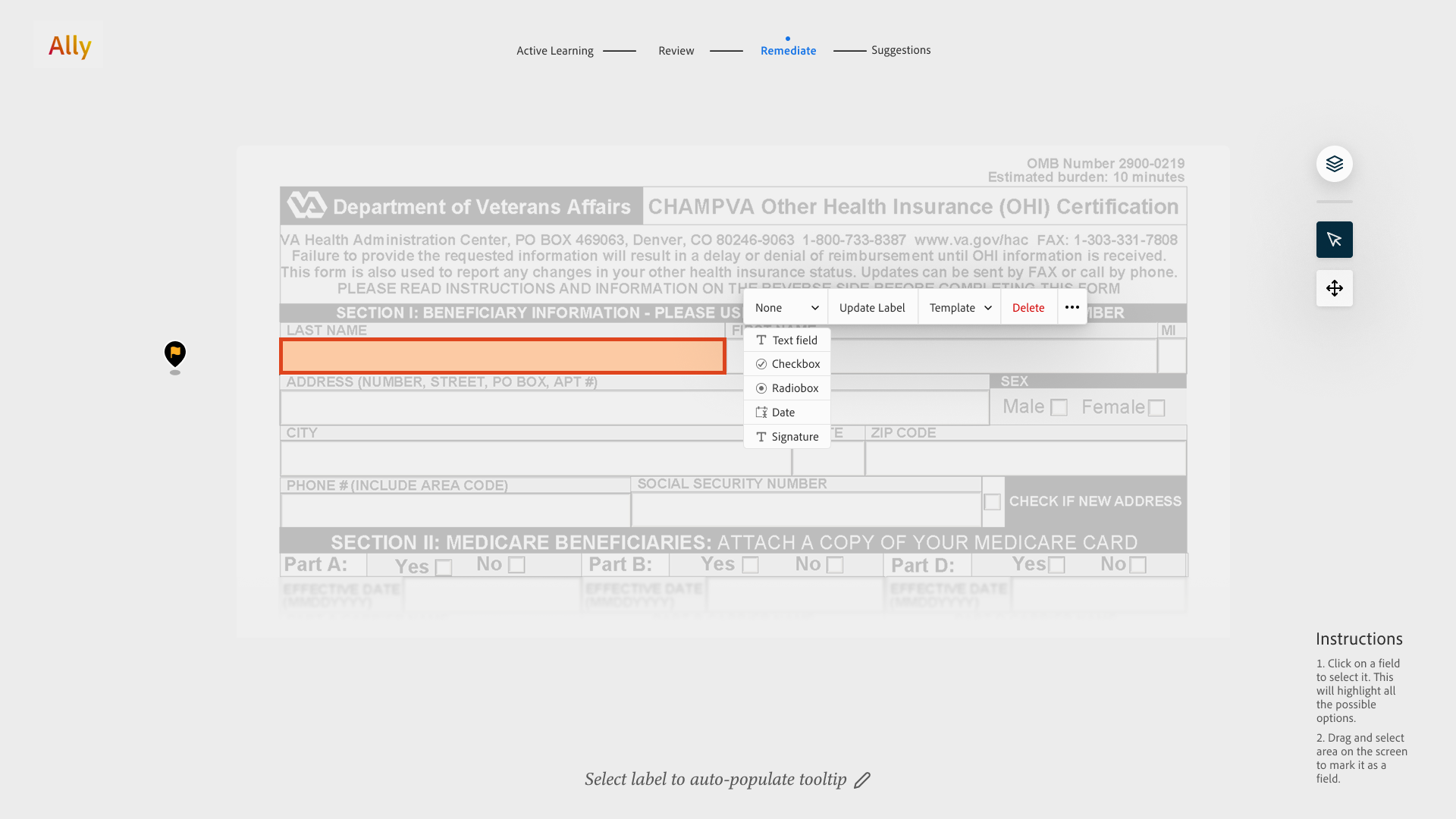Delete the selected field
The height and width of the screenshot is (819, 1456).
click(1028, 307)
